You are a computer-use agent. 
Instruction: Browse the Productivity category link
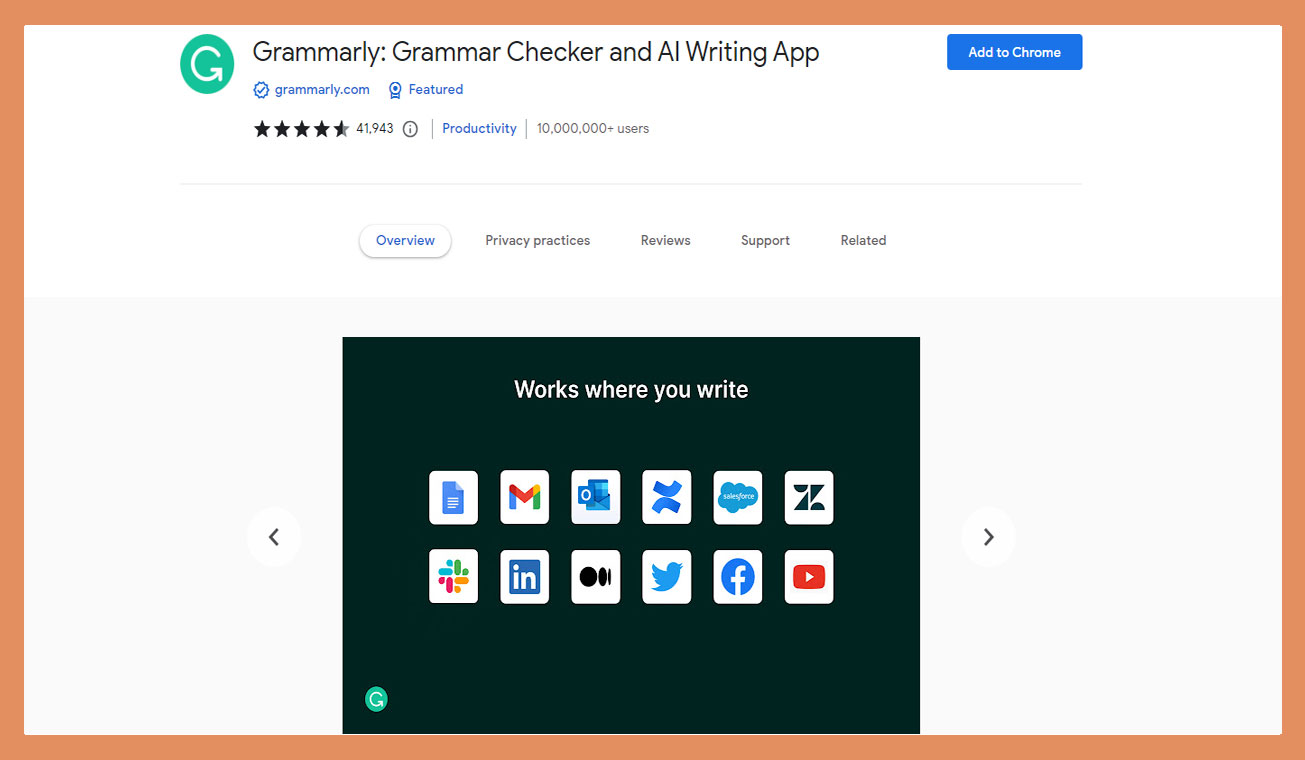[479, 128]
